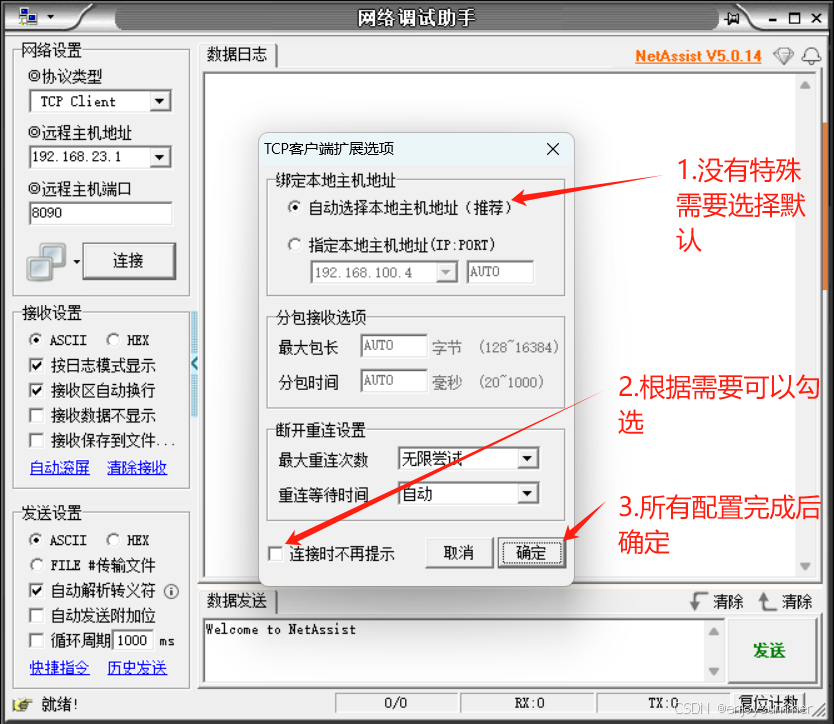
Task: Collapse side panel with the chevron handle
Action: pyautogui.click(x=194, y=364)
